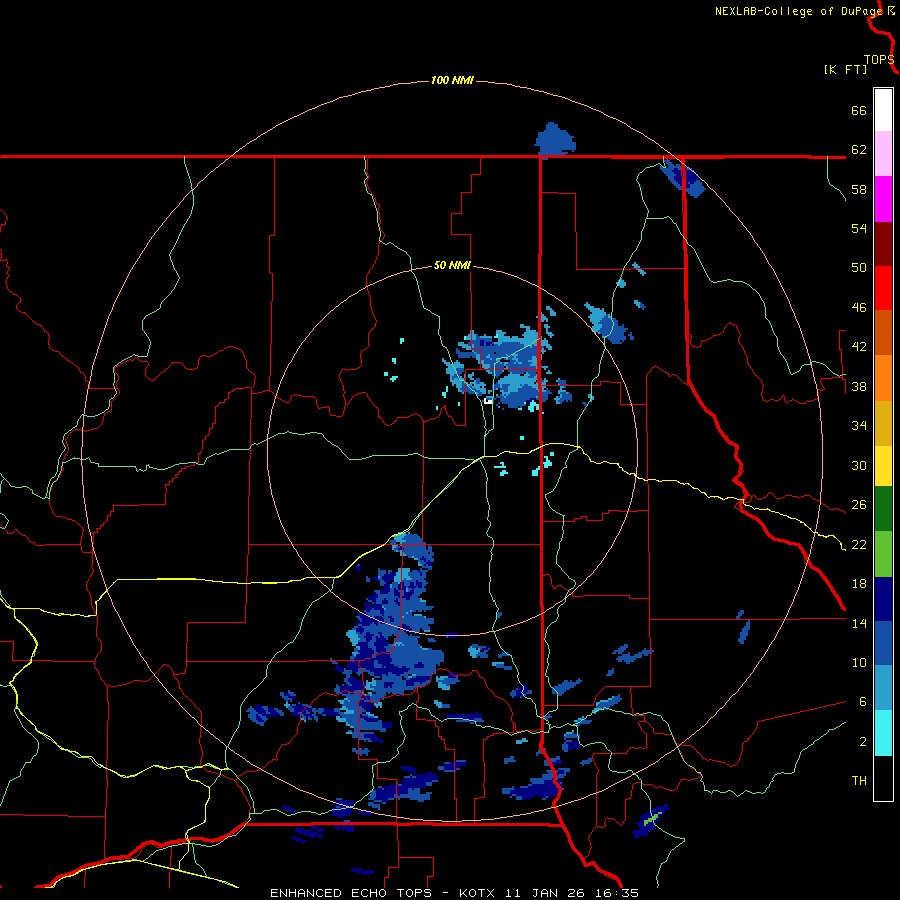Viewport: 900px width, 900px height.
Task: Click the 'KOTX' station identifier
Action: (x=478, y=893)
